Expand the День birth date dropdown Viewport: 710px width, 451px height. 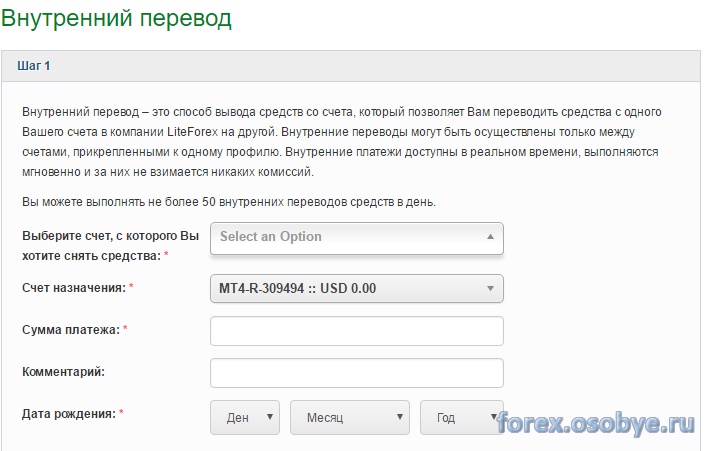pos(244,417)
